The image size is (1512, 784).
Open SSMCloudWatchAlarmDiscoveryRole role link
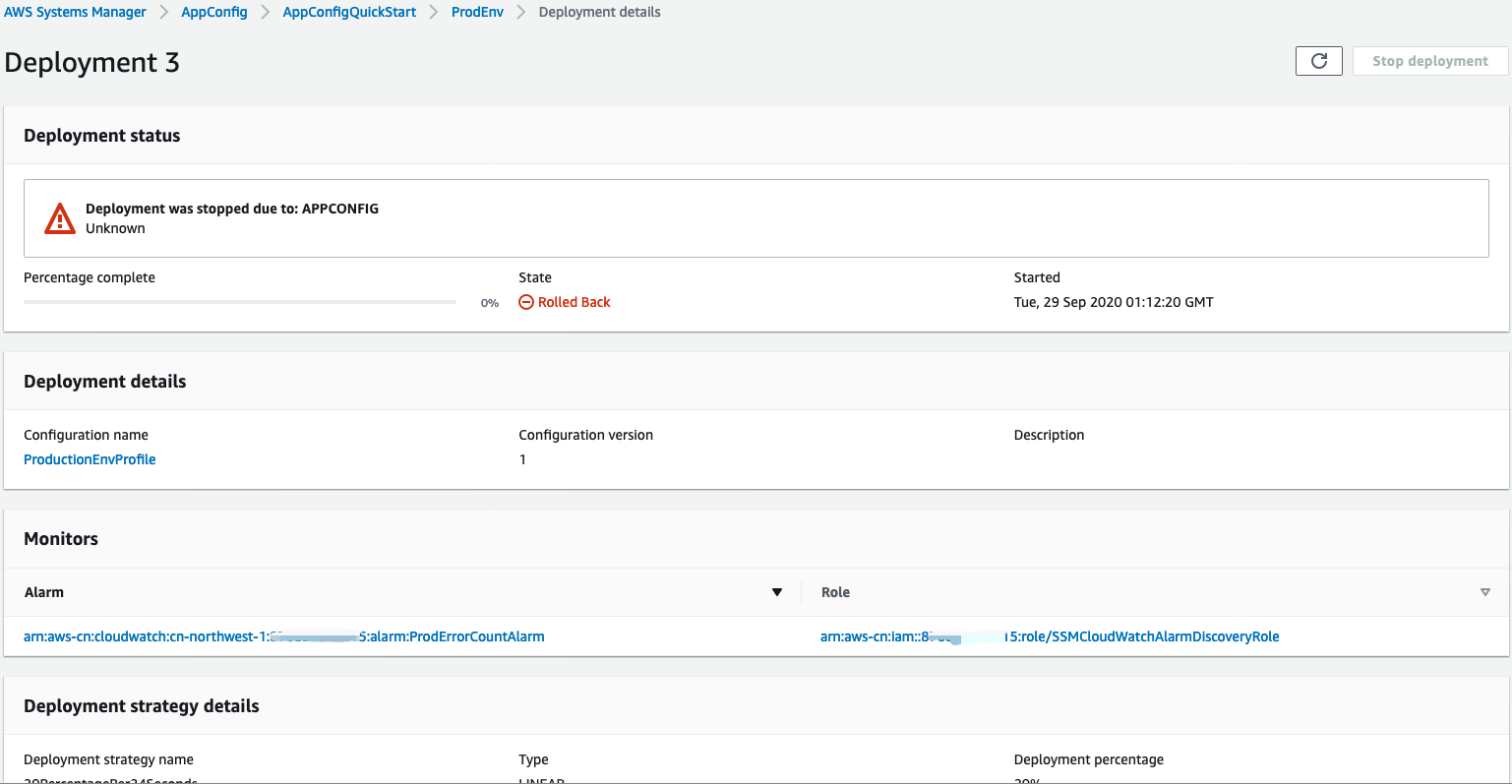[1050, 636]
